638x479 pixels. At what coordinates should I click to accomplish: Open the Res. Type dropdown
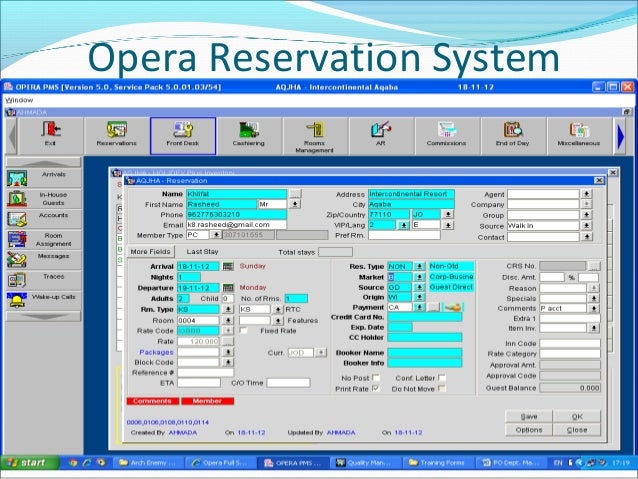click(x=420, y=266)
